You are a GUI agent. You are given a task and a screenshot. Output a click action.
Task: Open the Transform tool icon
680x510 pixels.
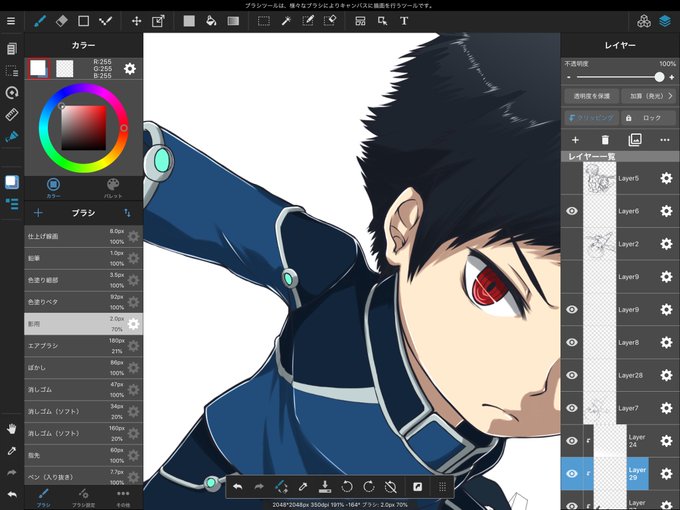pos(158,21)
